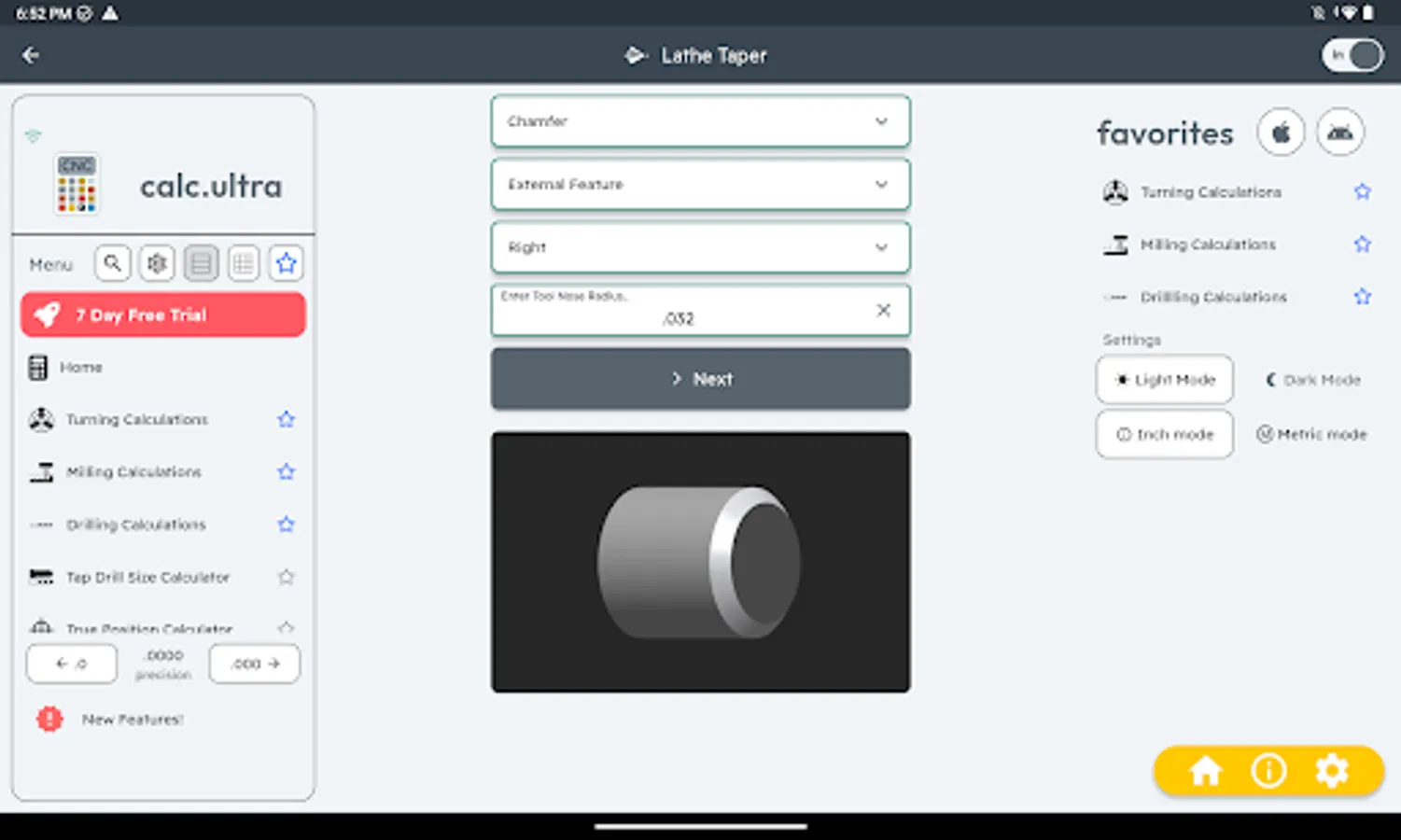1401x840 pixels.
Task: Click the calc.ultra calculator logo
Action: [x=77, y=184]
